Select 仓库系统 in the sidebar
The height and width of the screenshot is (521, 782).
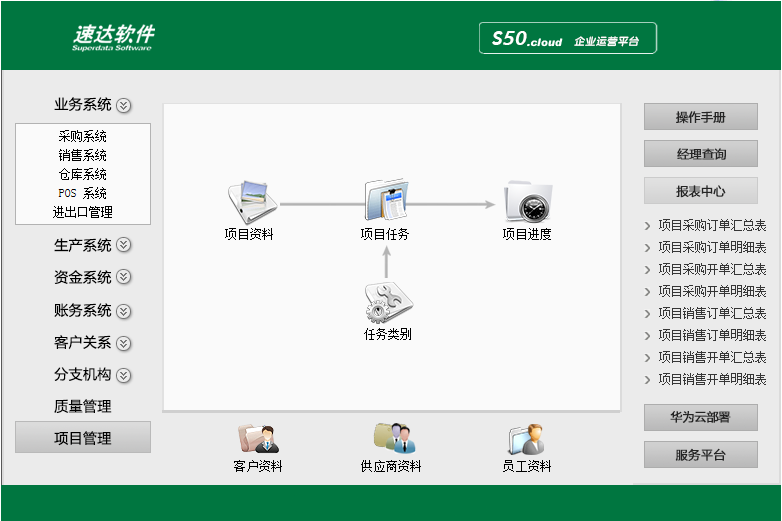[x=82, y=174]
